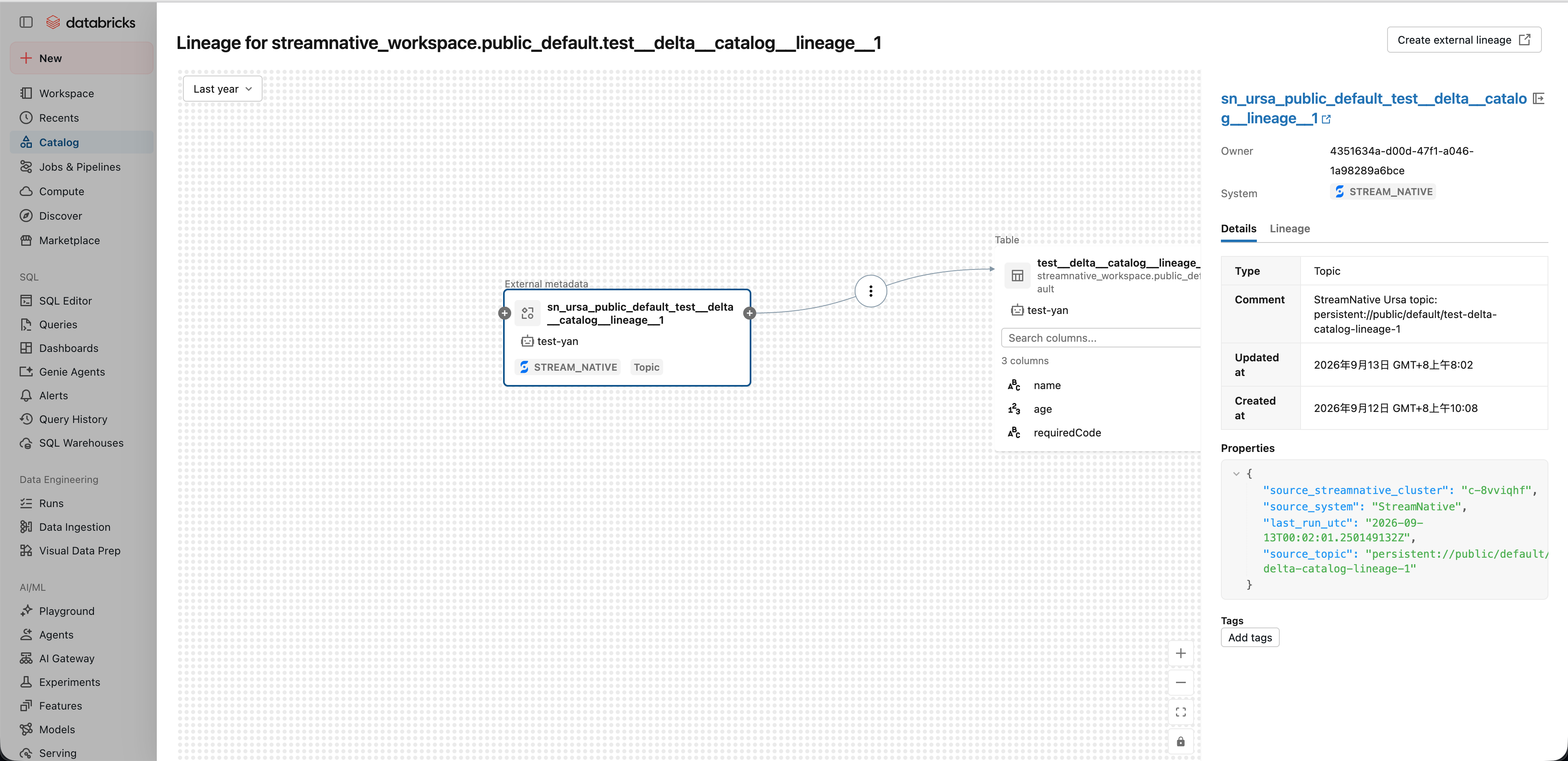The width and height of the screenshot is (1568, 761).
Task: Click the Playground icon
Action: click(x=26, y=611)
